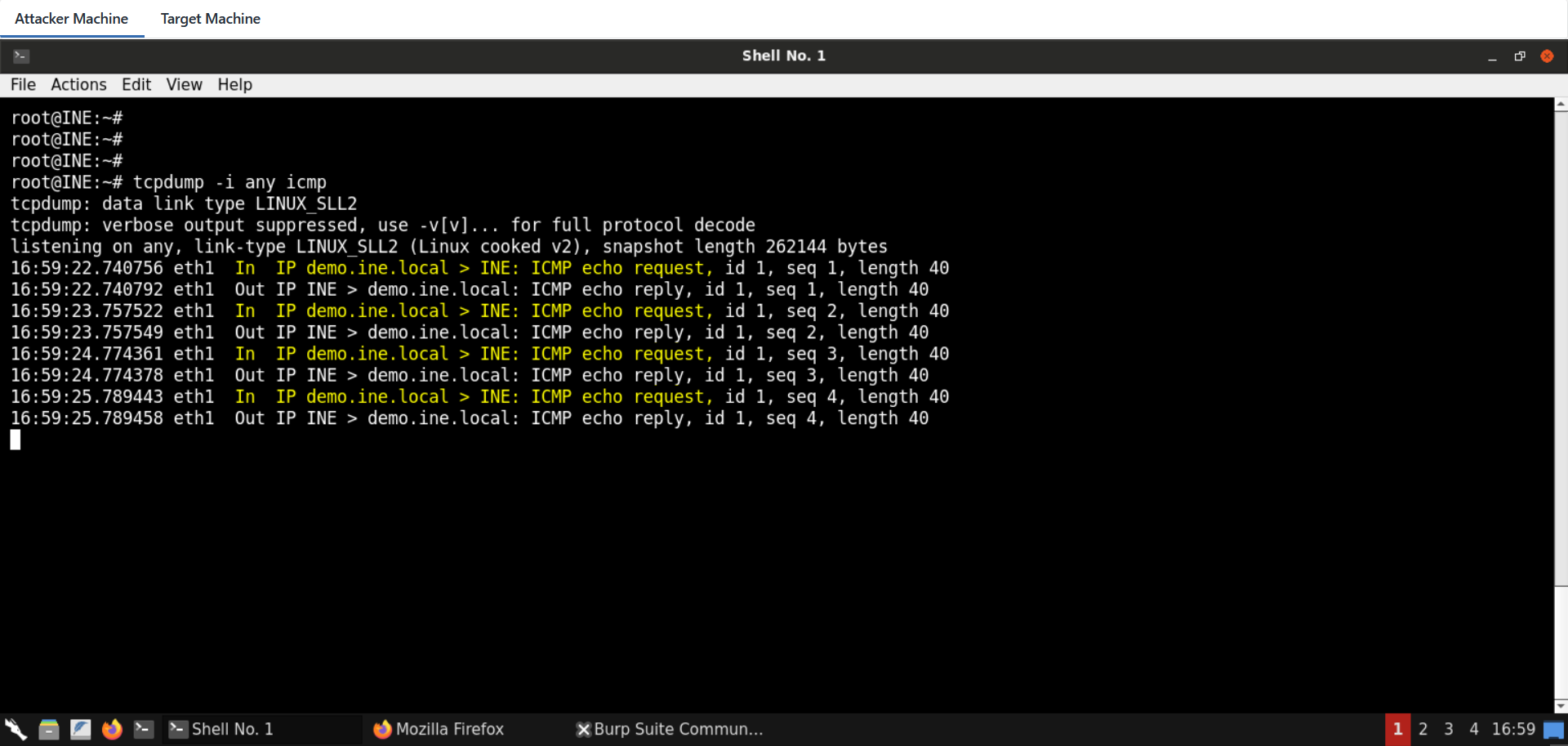The image size is (1568, 746).
Task: Minimize the Shell No. 1 window
Action: pyautogui.click(x=1492, y=56)
